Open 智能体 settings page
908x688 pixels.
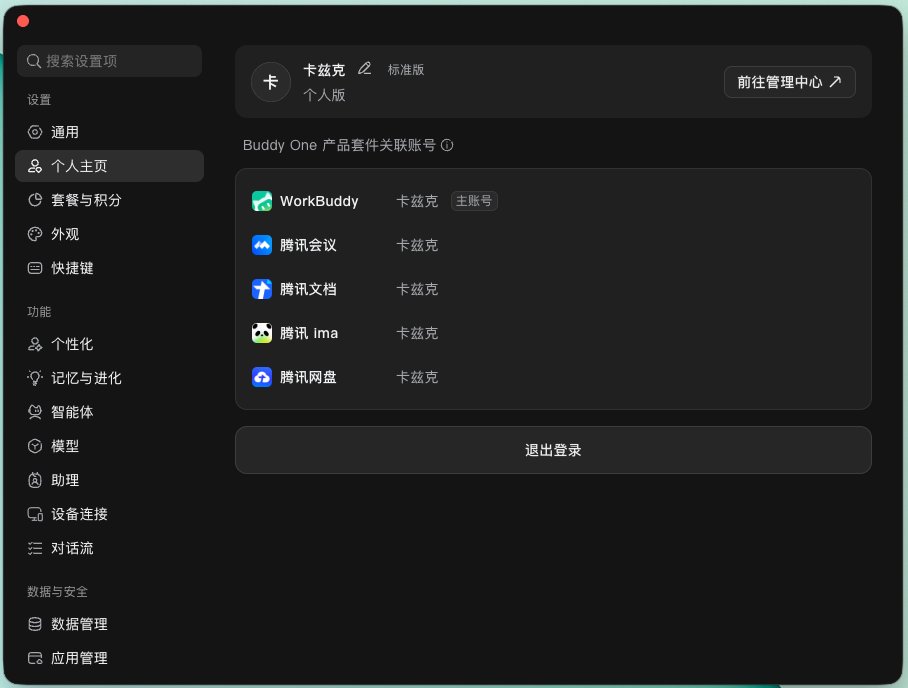click(109, 412)
